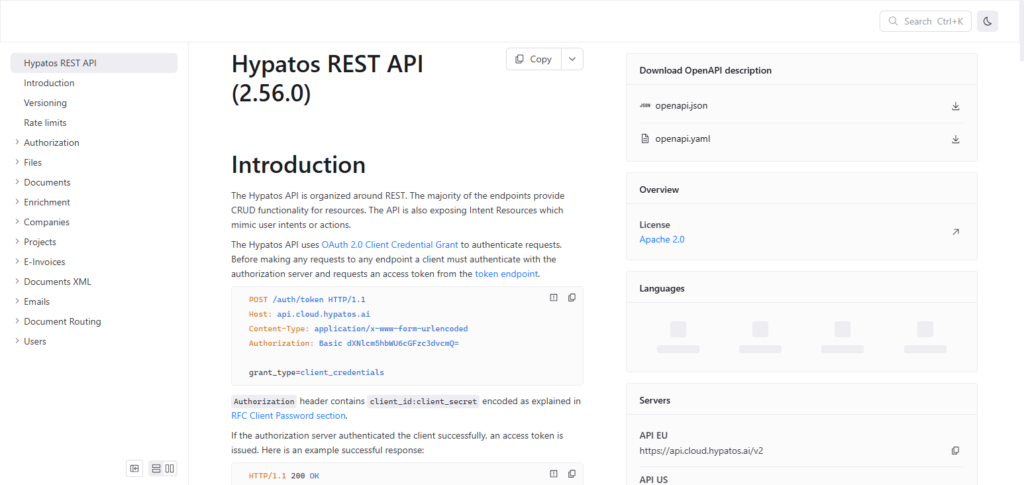
Task: Switch to side-by-side columns layout
Action: click(170, 468)
